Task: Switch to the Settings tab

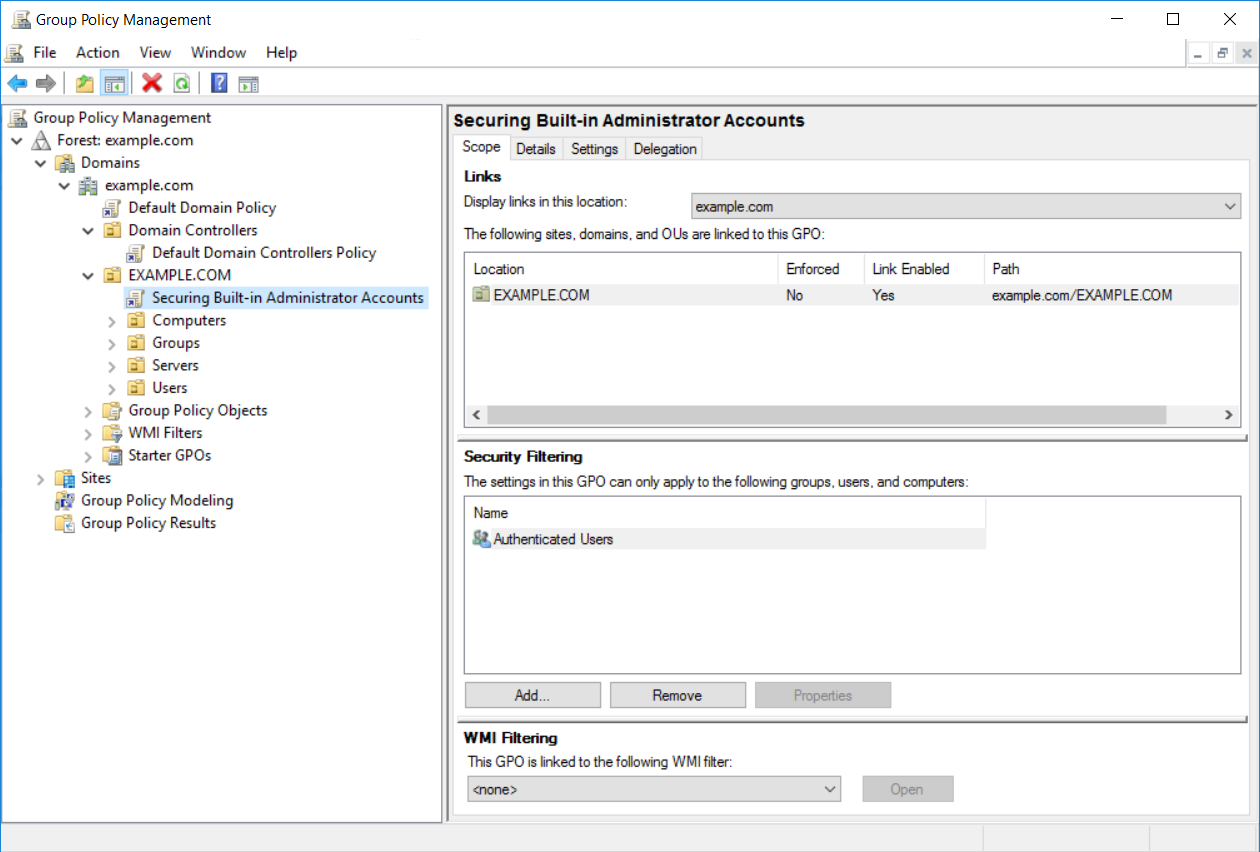Action: [594, 149]
